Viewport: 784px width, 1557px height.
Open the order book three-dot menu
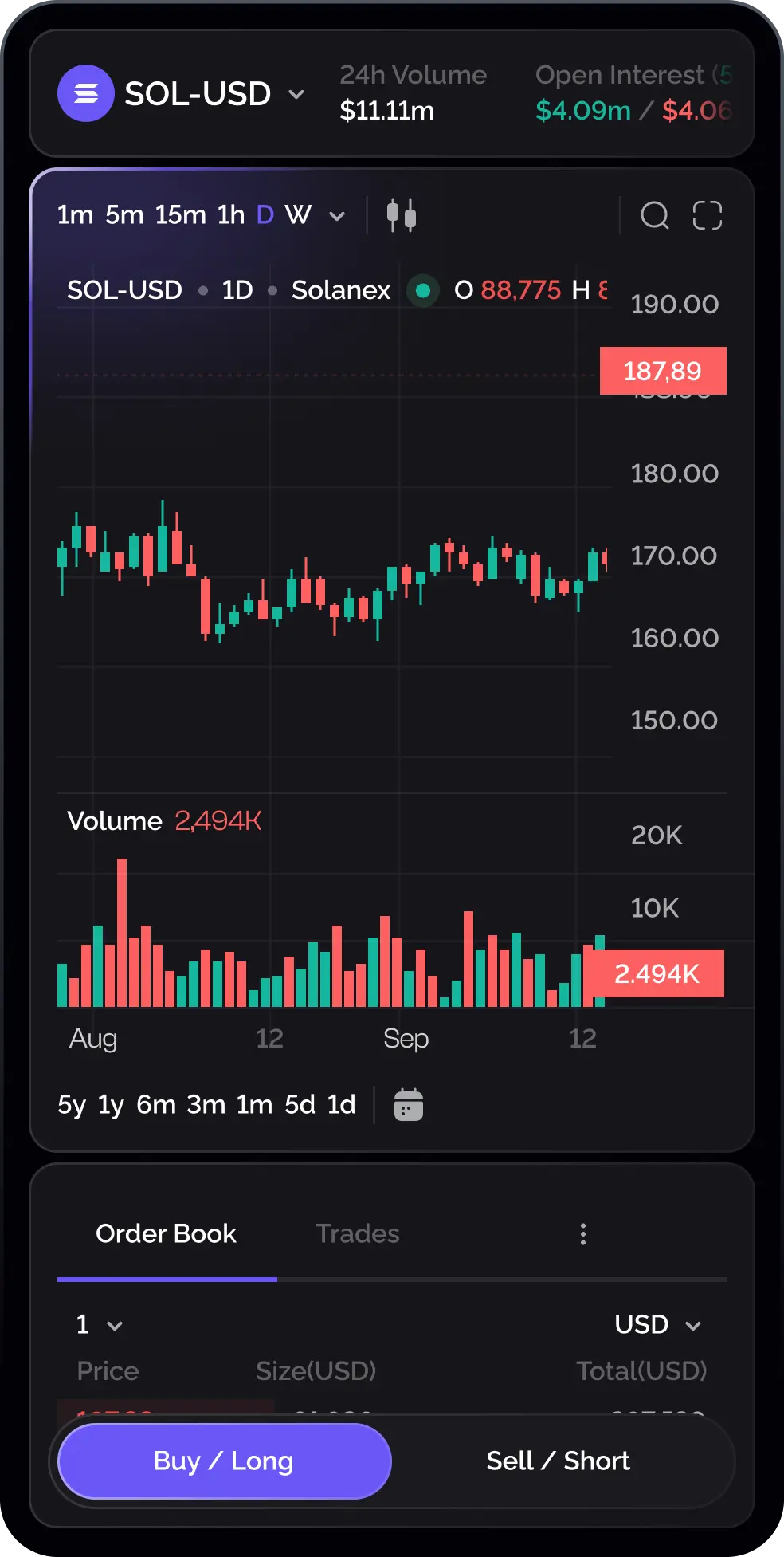pos(583,1234)
